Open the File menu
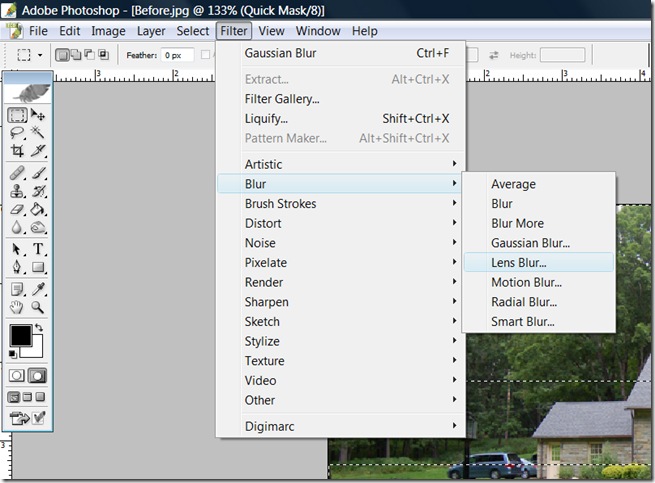655x483 pixels. (x=38, y=31)
